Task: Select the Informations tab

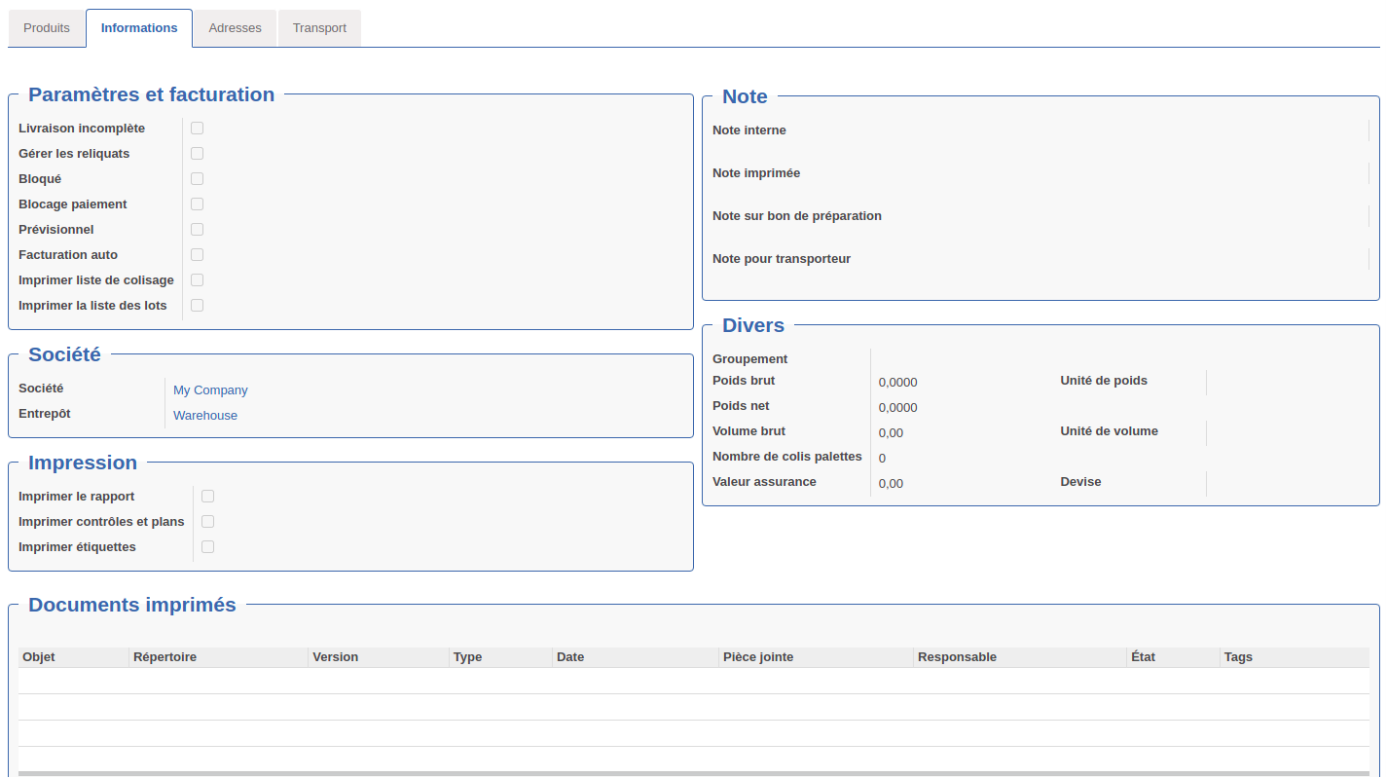Action: 139,28
